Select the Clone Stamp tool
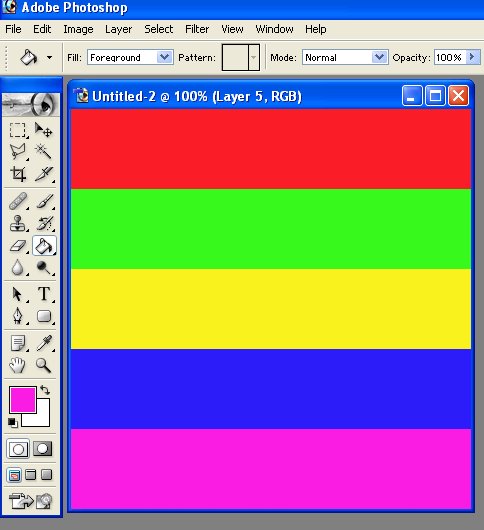 pos(18,223)
